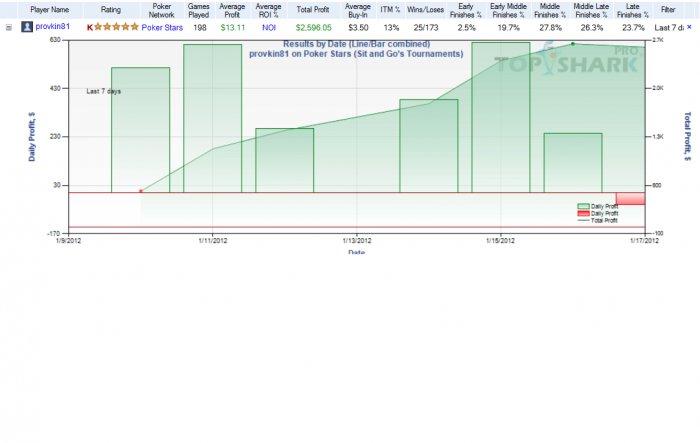This screenshot has width=700, height=443.
Task: Open the provkin81 player link
Action: (x=53, y=27)
